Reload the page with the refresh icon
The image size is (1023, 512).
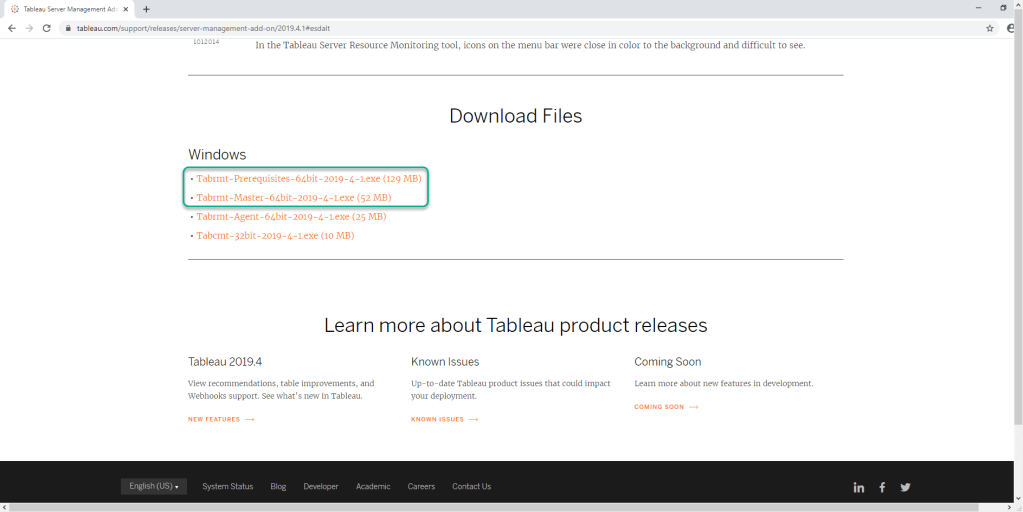(x=46, y=28)
